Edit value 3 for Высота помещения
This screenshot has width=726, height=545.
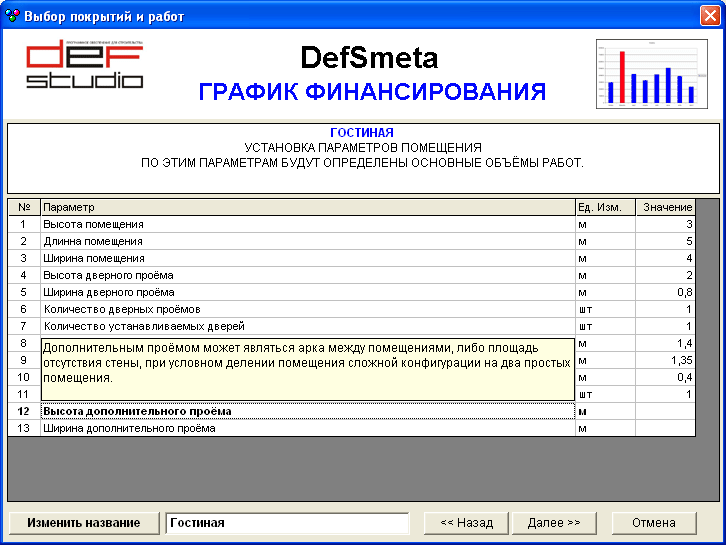click(x=665, y=224)
